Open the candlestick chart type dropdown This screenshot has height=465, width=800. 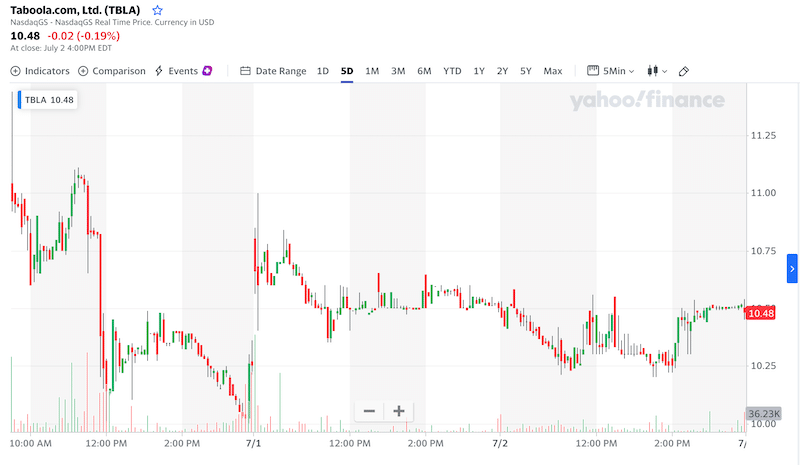pos(657,71)
